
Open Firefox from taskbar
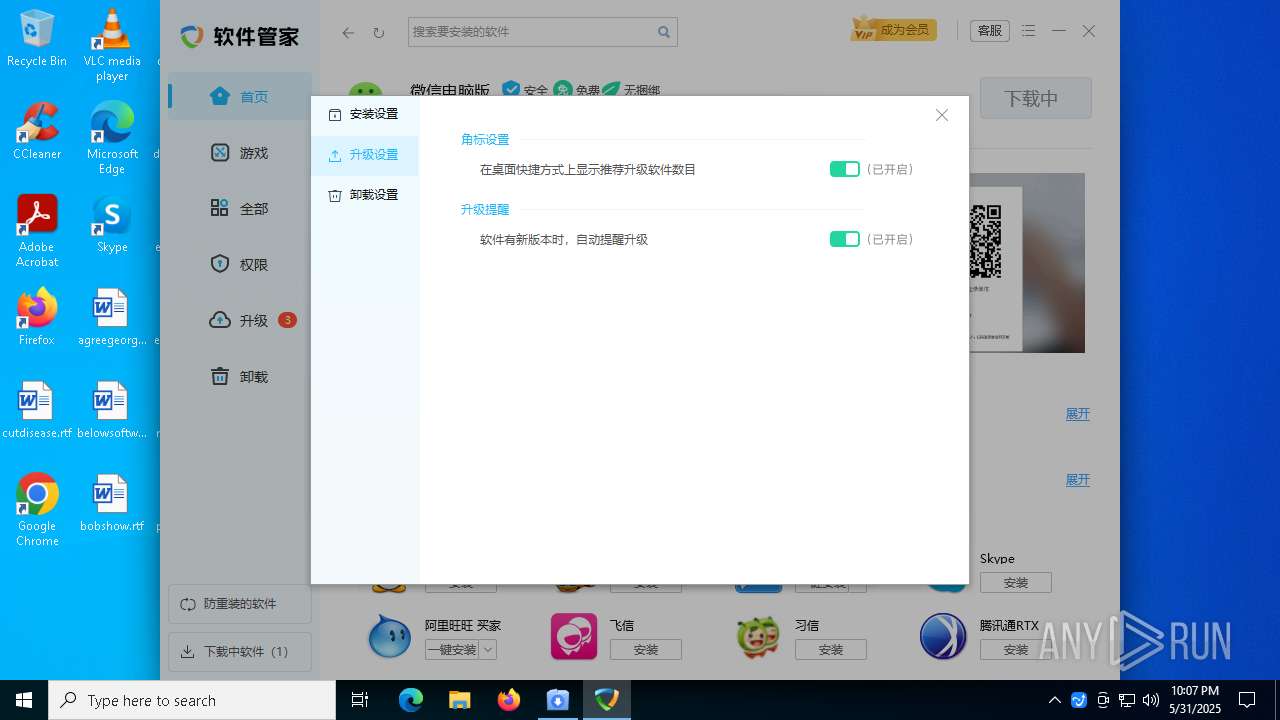click(x=509, y=700)
